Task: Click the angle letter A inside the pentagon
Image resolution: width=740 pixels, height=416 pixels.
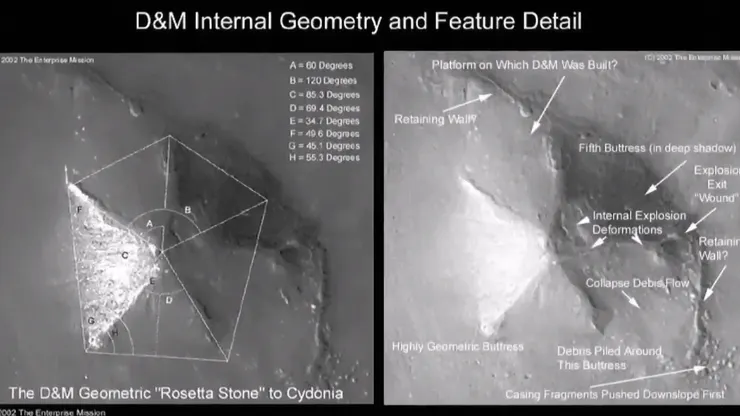Action: pos(149,224)
